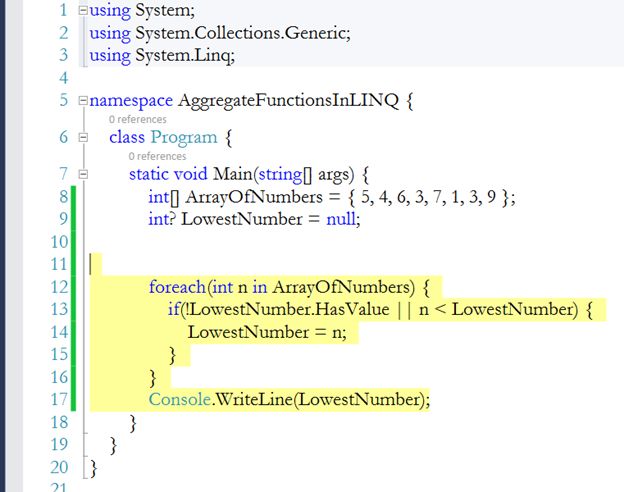Screen dimensions: 624x492
Task: Collapse the Main method outline
Action: point(83,174)
